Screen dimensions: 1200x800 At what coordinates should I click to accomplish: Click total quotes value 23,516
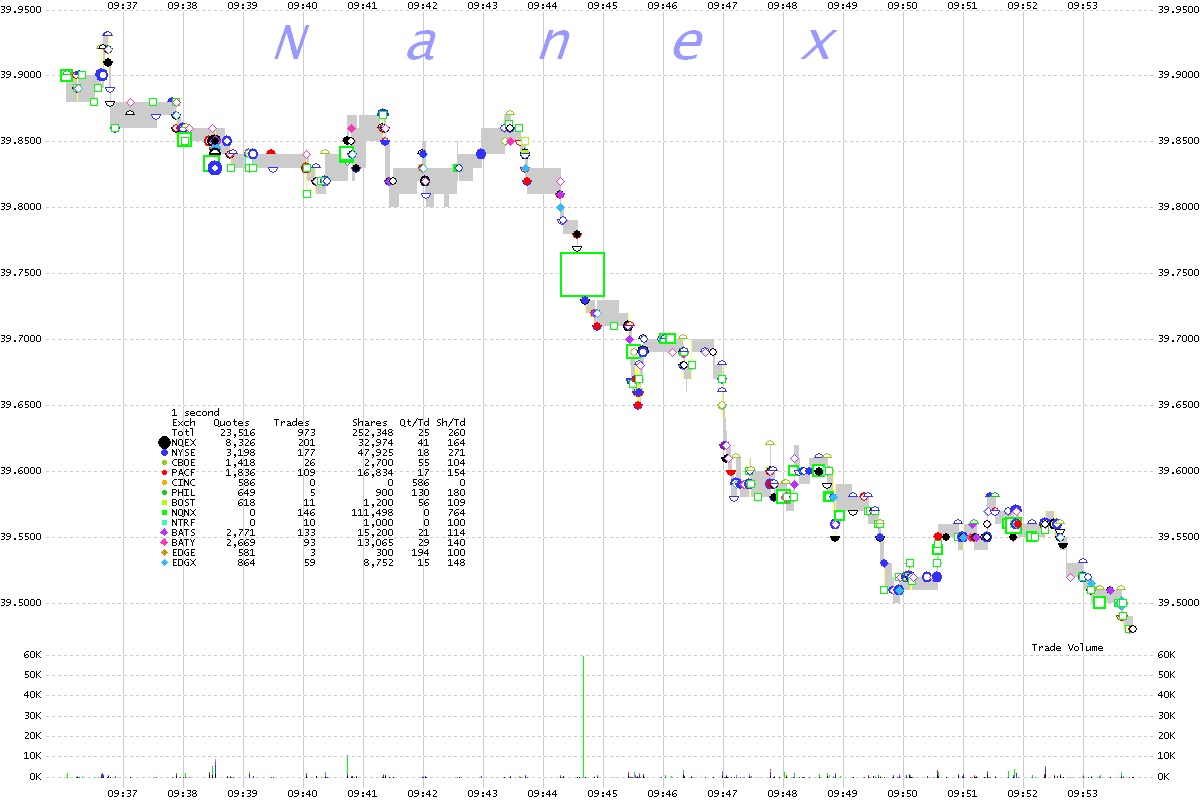[x=237, y=433]
